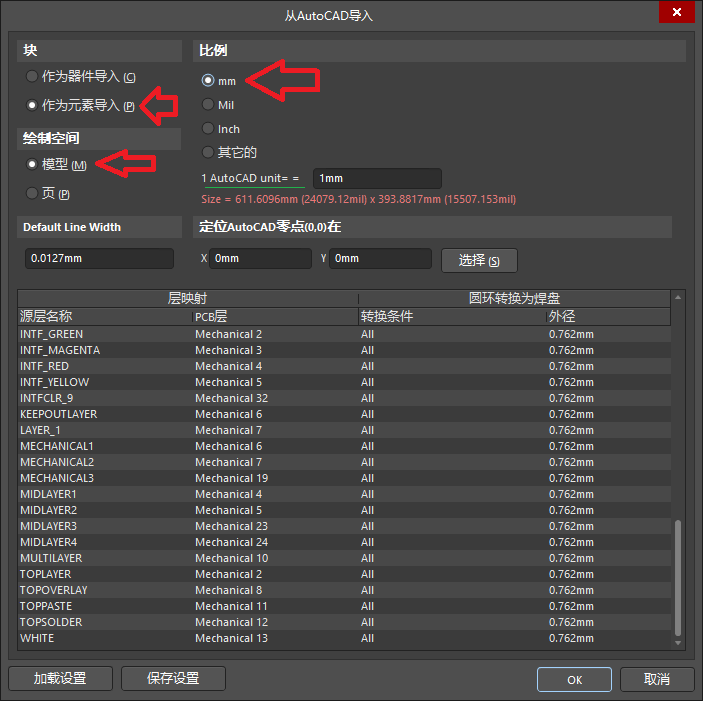
Task: Click scroll-up arrow of layer table
Action: (x=678, y=297)
